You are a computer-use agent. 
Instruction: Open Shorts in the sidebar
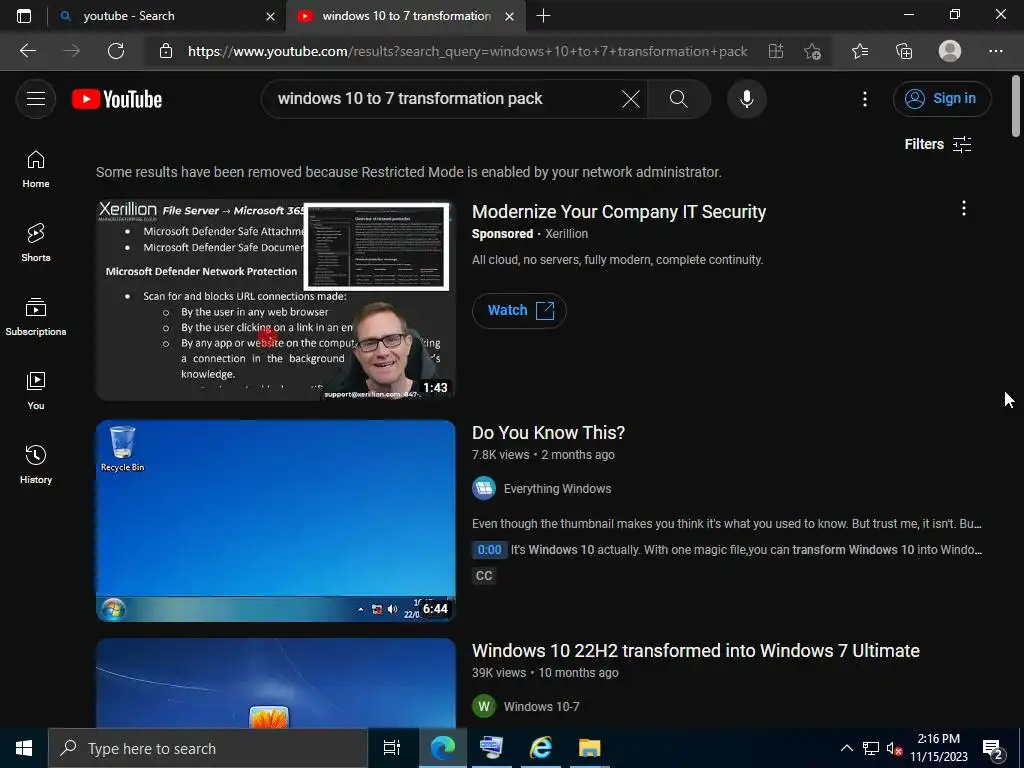[36, 243]
